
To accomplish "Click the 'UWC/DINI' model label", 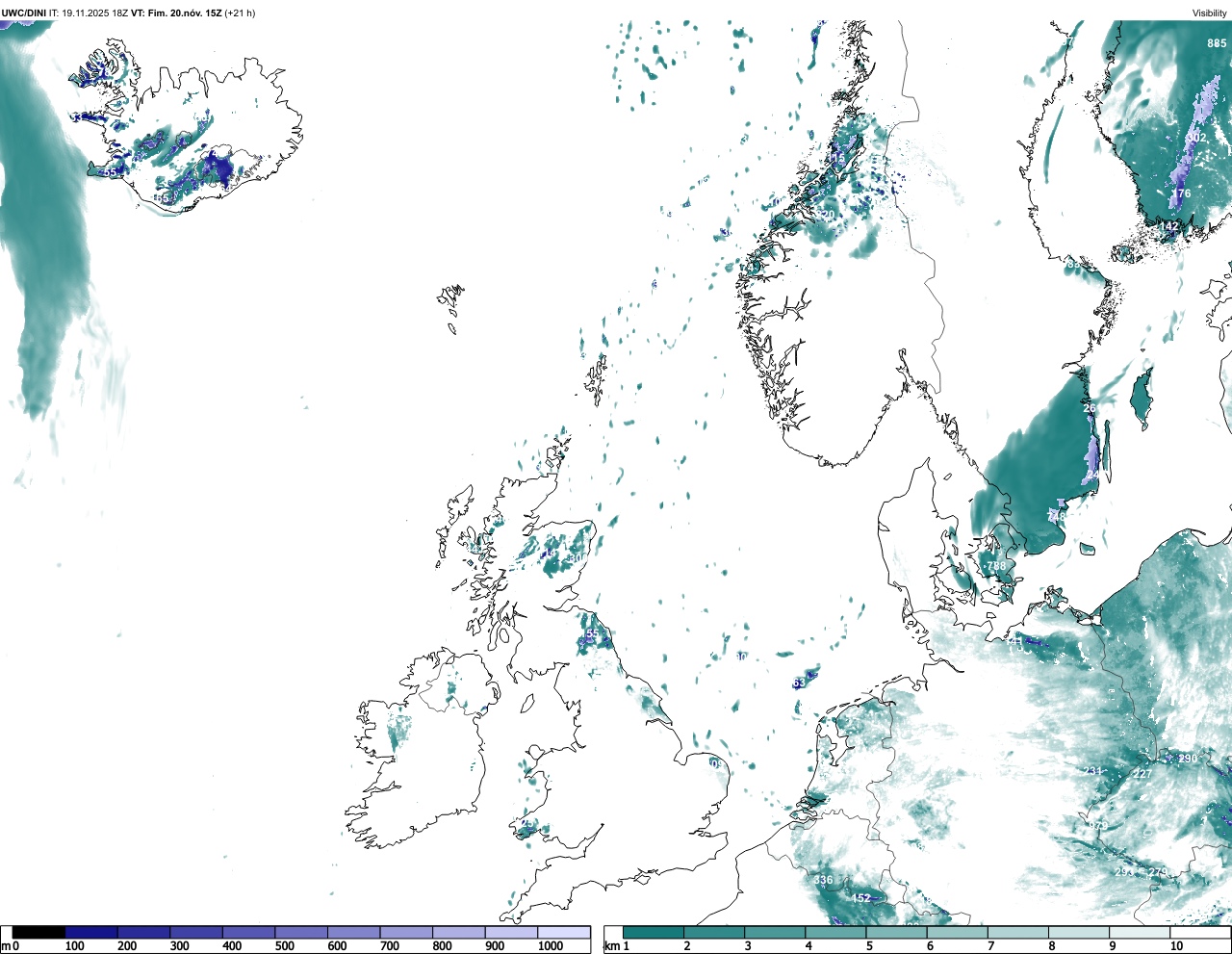I will pyautogui.click(x=24, y=13).
